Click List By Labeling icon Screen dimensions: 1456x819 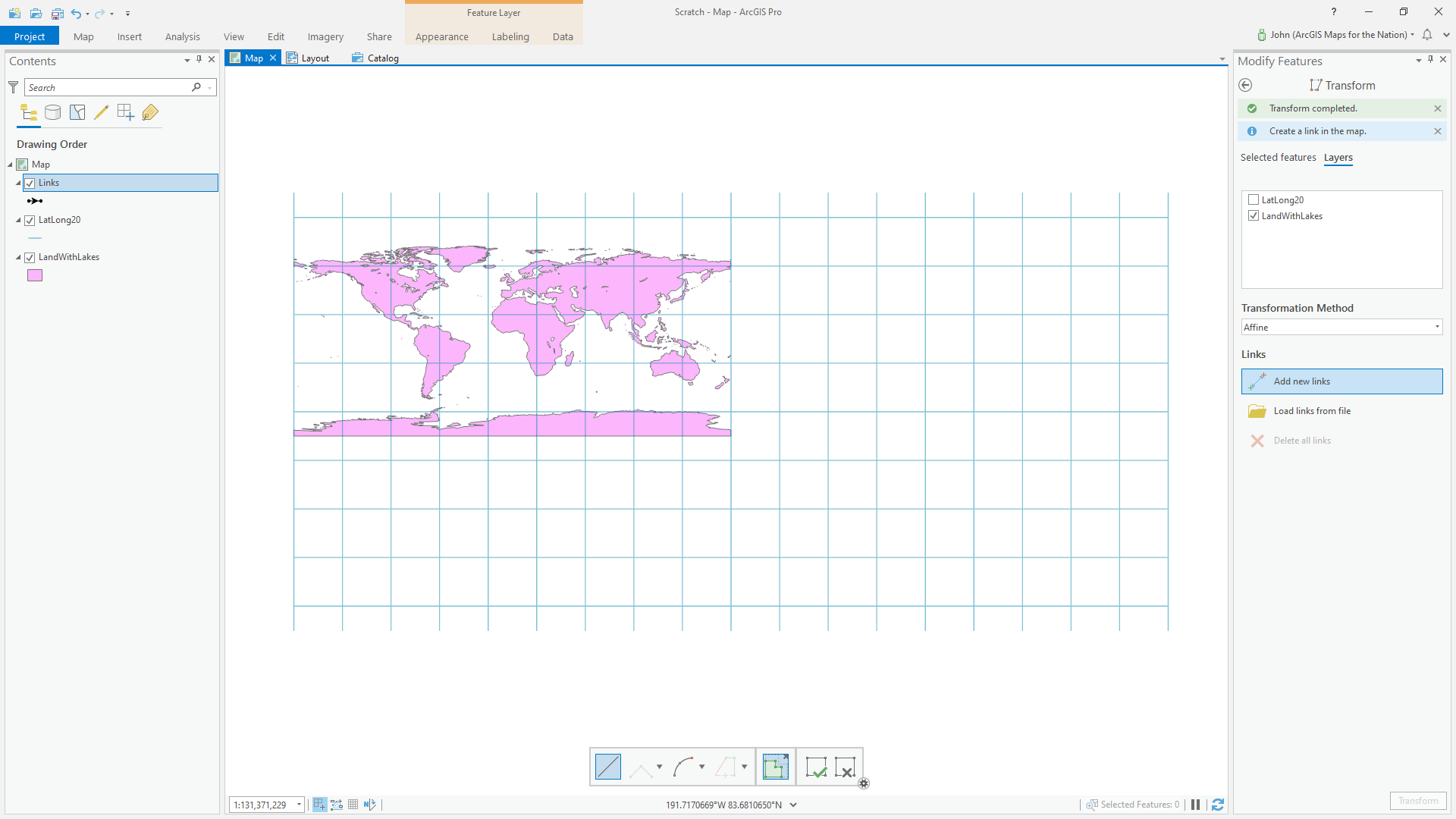pos(150,113)
